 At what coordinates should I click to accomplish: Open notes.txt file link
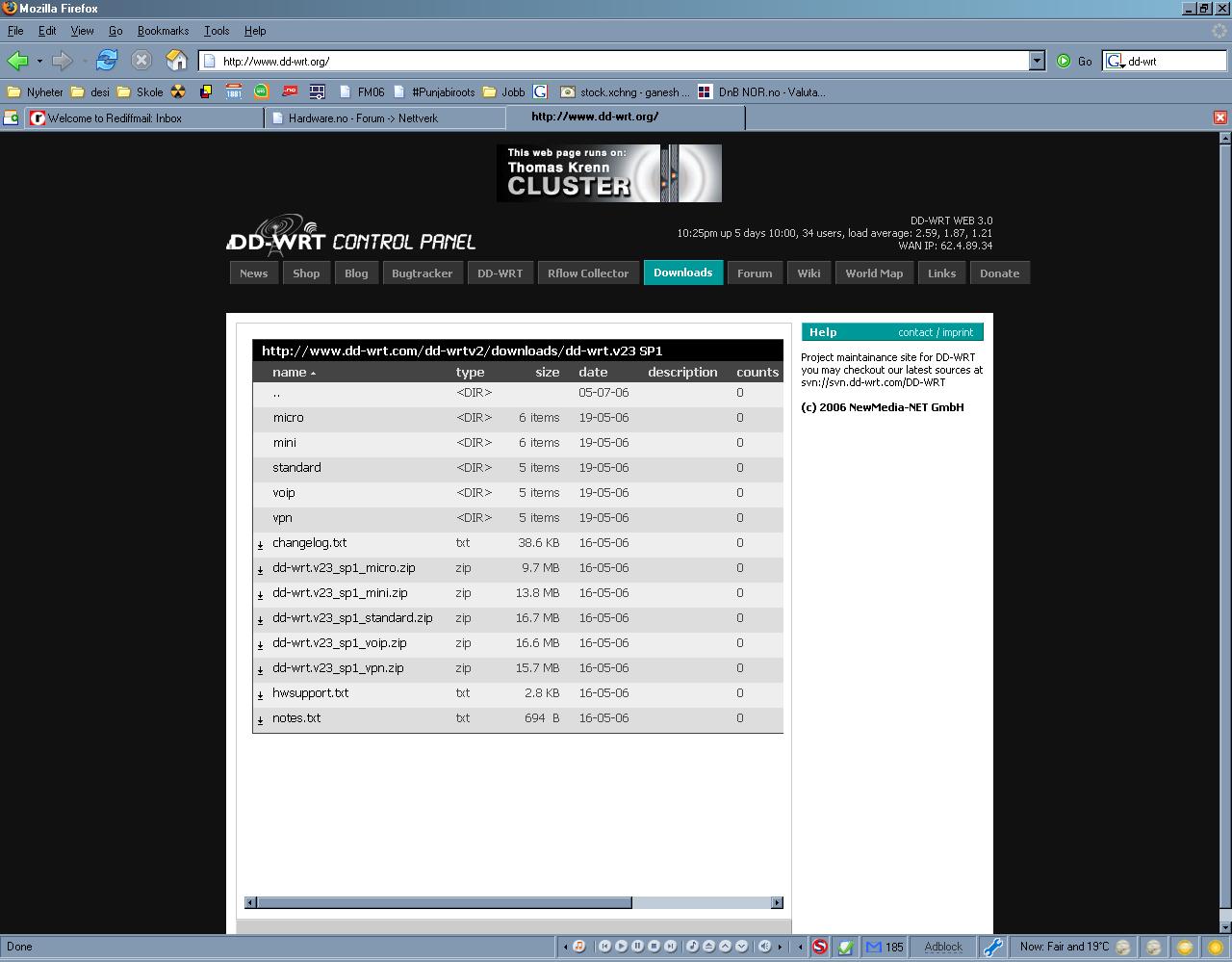tap(296, 718)
